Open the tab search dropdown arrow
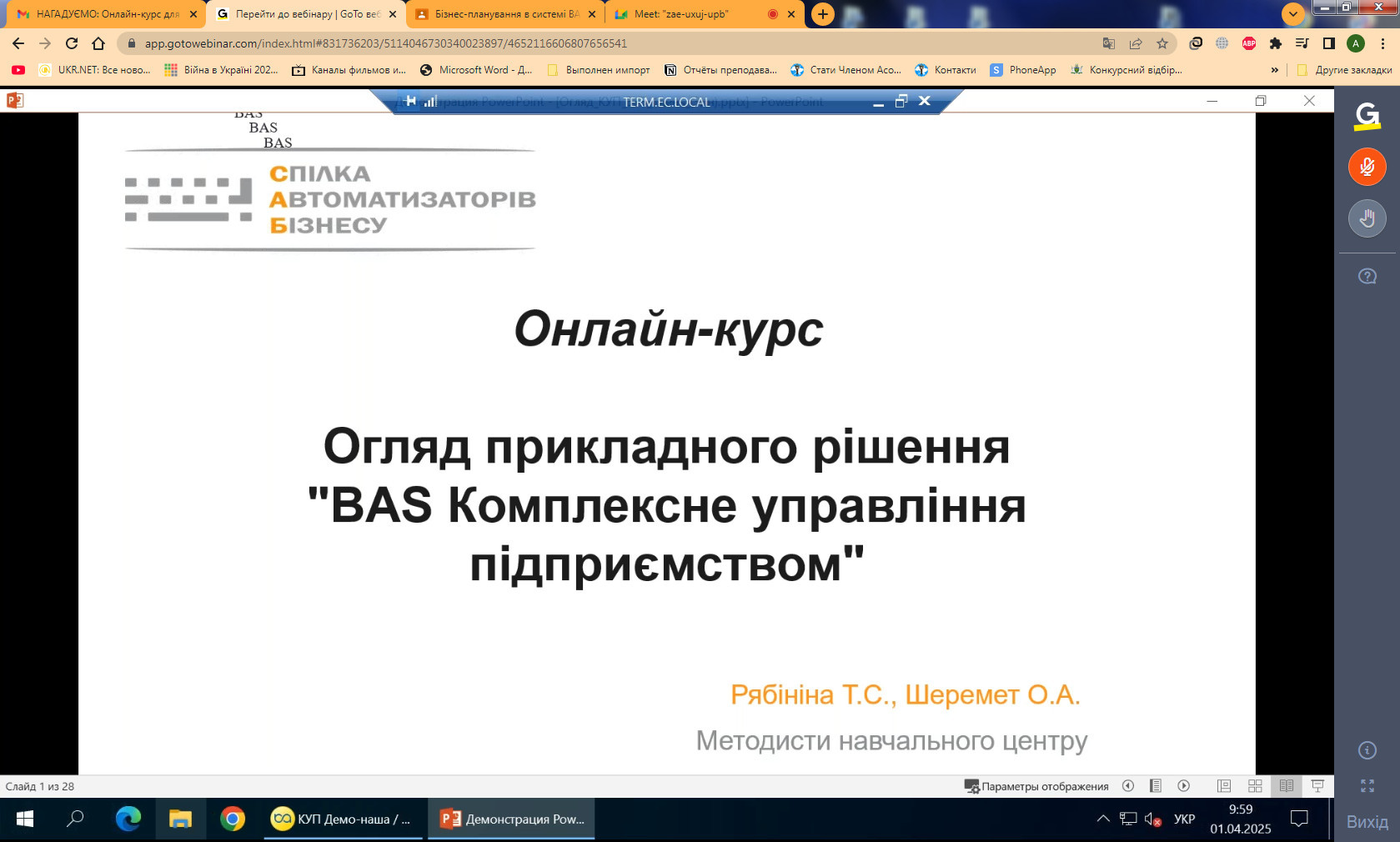 1292,14
